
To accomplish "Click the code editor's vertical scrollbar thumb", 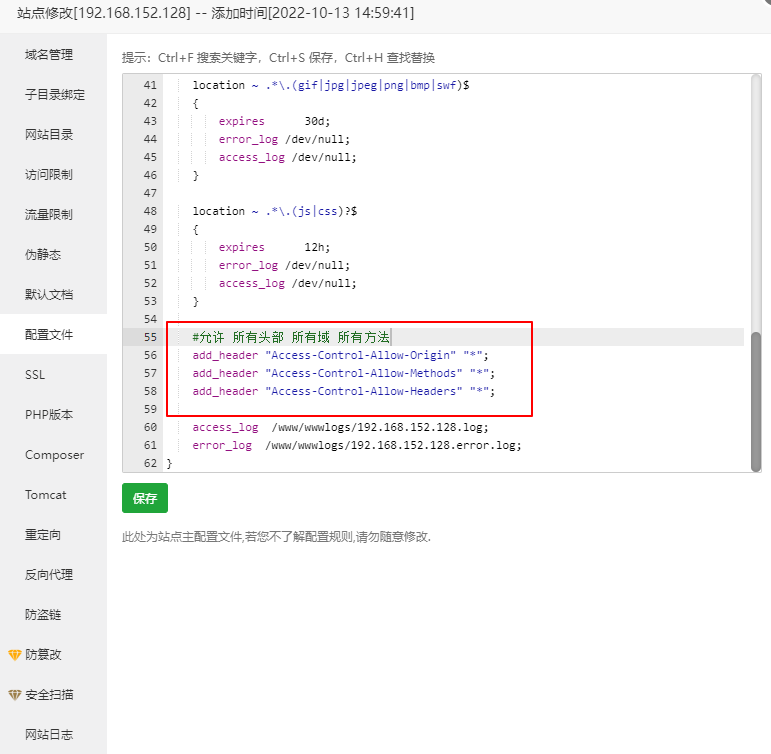I will [x=755, y=400].
